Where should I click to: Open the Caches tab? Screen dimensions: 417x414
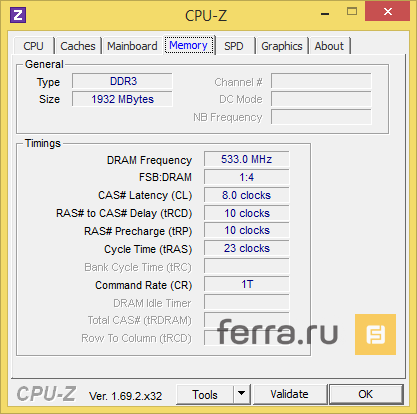click(x=78, y=46)
